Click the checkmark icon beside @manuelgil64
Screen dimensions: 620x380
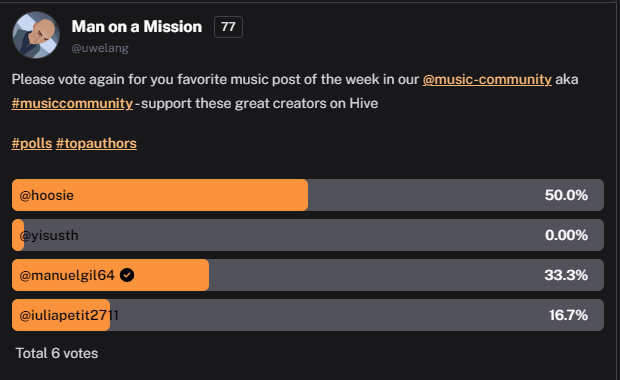(x=127, y=275)
